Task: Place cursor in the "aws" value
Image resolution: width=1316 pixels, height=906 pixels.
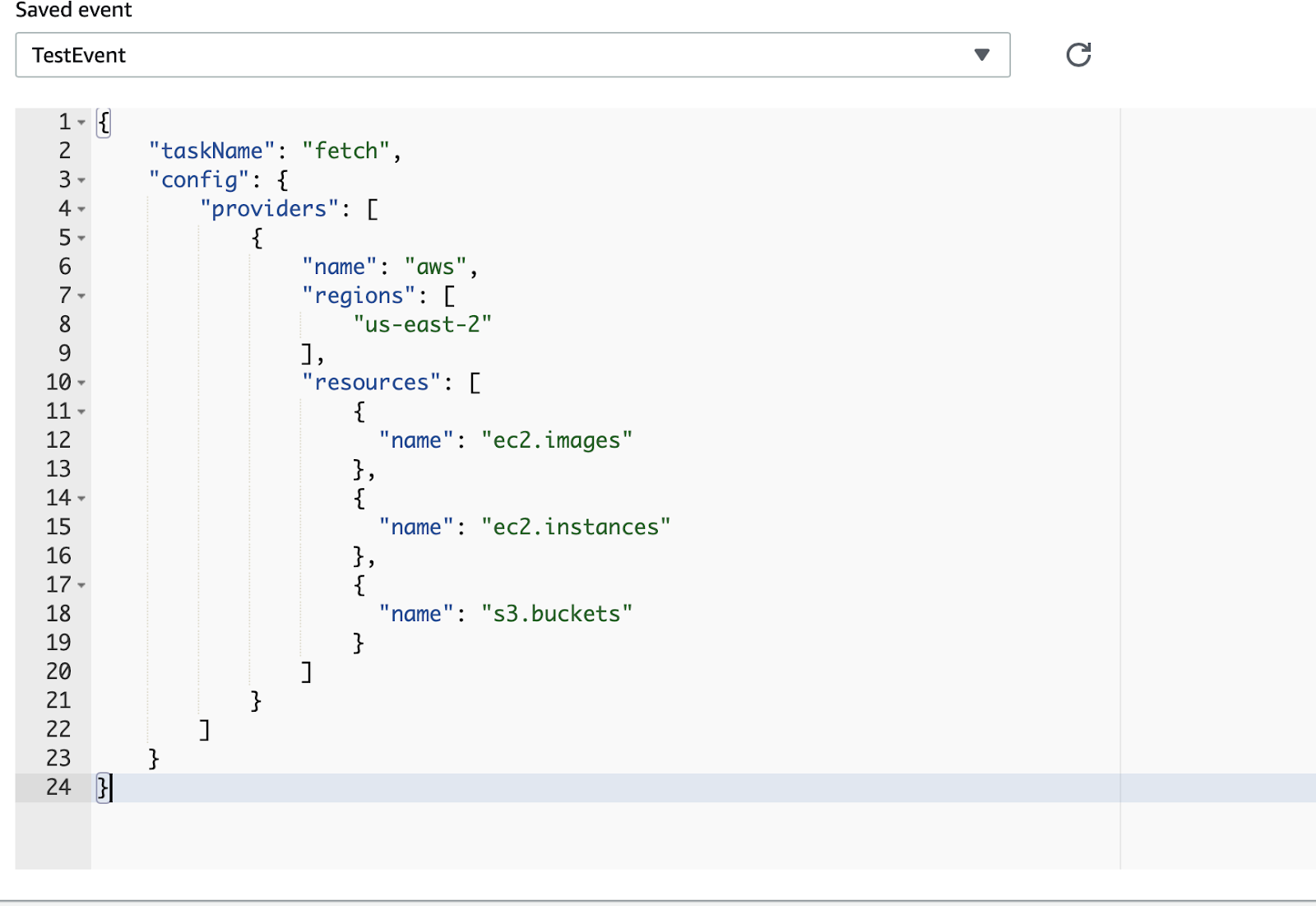Action: [435, 267]
